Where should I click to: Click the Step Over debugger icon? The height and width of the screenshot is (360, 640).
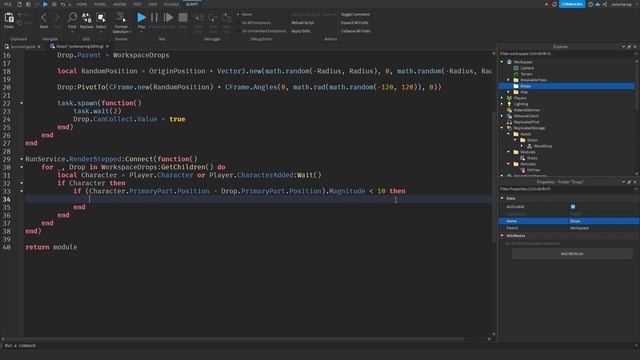[x=213, y=18]
